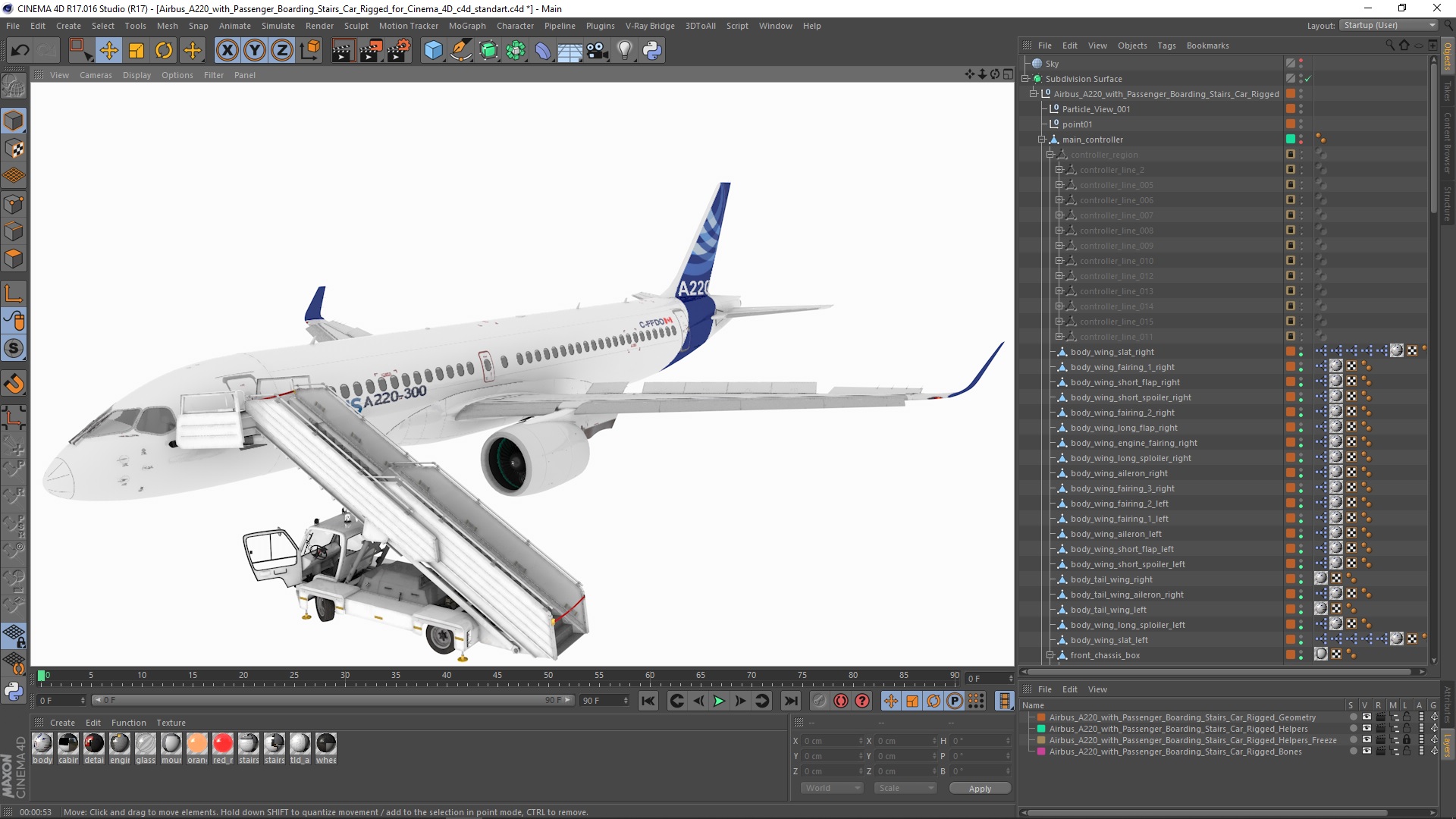The image size is (1456, 819).
Task: Click the Undo arrow icon
Action: point(20,51)
